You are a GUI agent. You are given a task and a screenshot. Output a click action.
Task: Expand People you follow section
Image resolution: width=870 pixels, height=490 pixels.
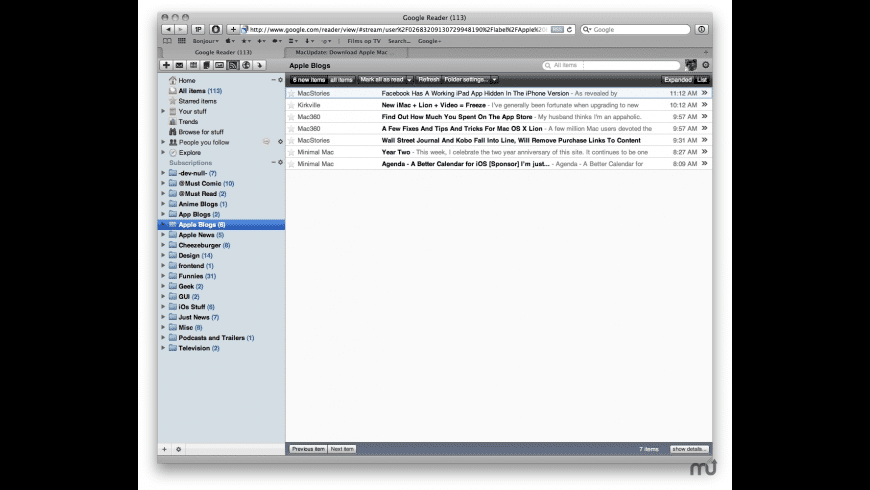click(163, 142)
